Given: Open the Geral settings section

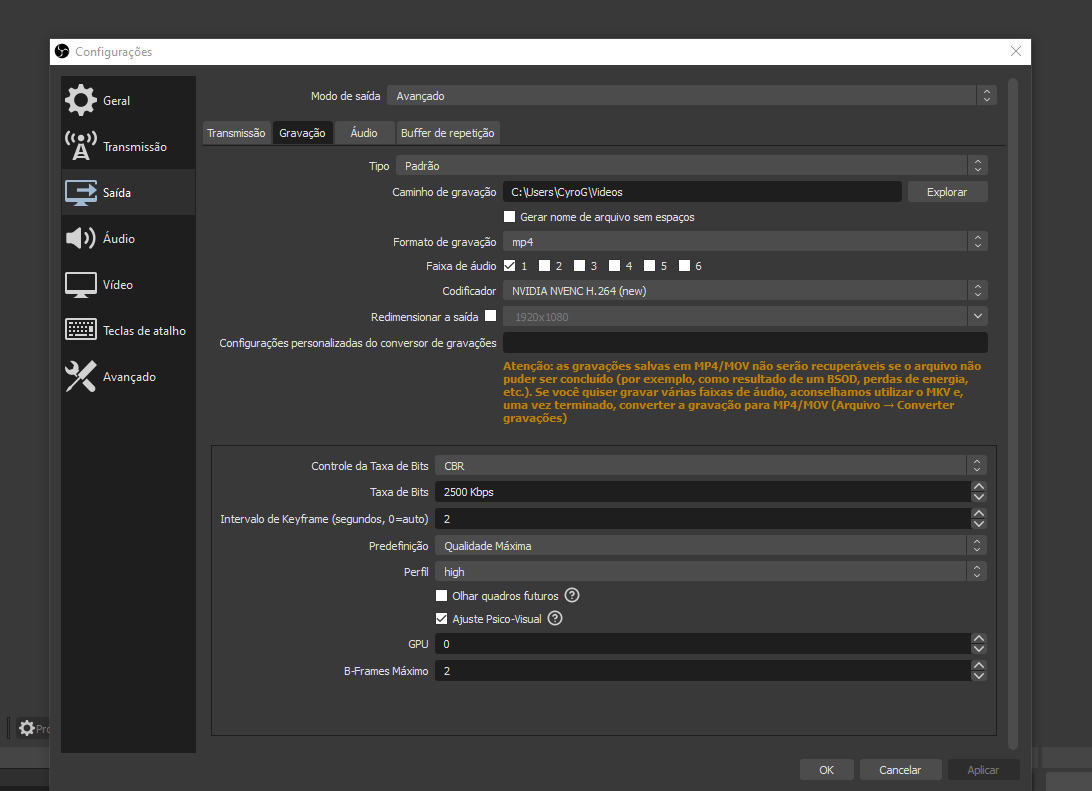Looking at the screenshot, I should point(128,100).
